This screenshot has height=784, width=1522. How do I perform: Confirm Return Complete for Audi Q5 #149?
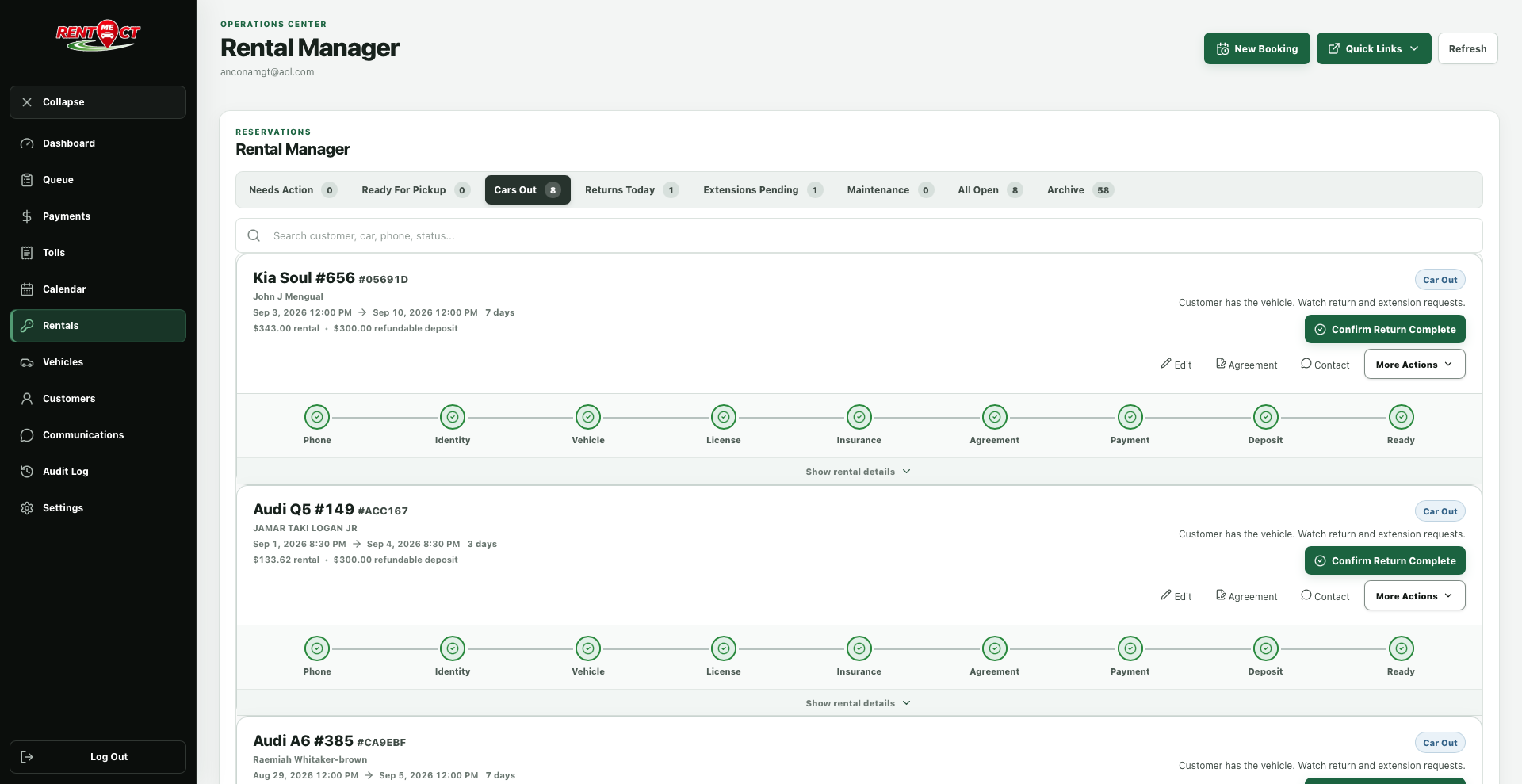pos(1385,560)
